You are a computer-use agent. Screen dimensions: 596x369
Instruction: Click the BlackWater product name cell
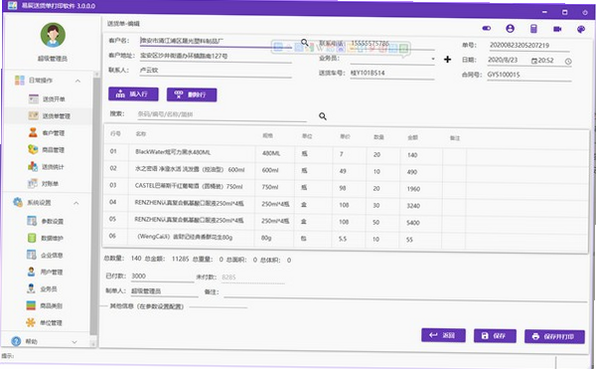pyautogui.click(x=192, y=152)
